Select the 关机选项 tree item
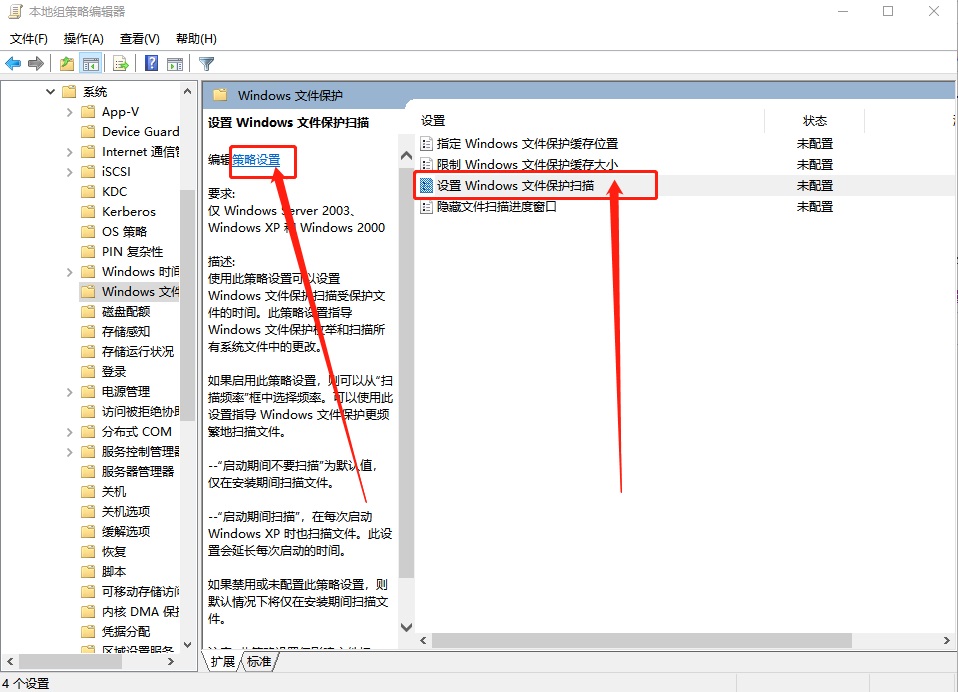This screenshot has height=692, width=958. click(x=126, y=512)
